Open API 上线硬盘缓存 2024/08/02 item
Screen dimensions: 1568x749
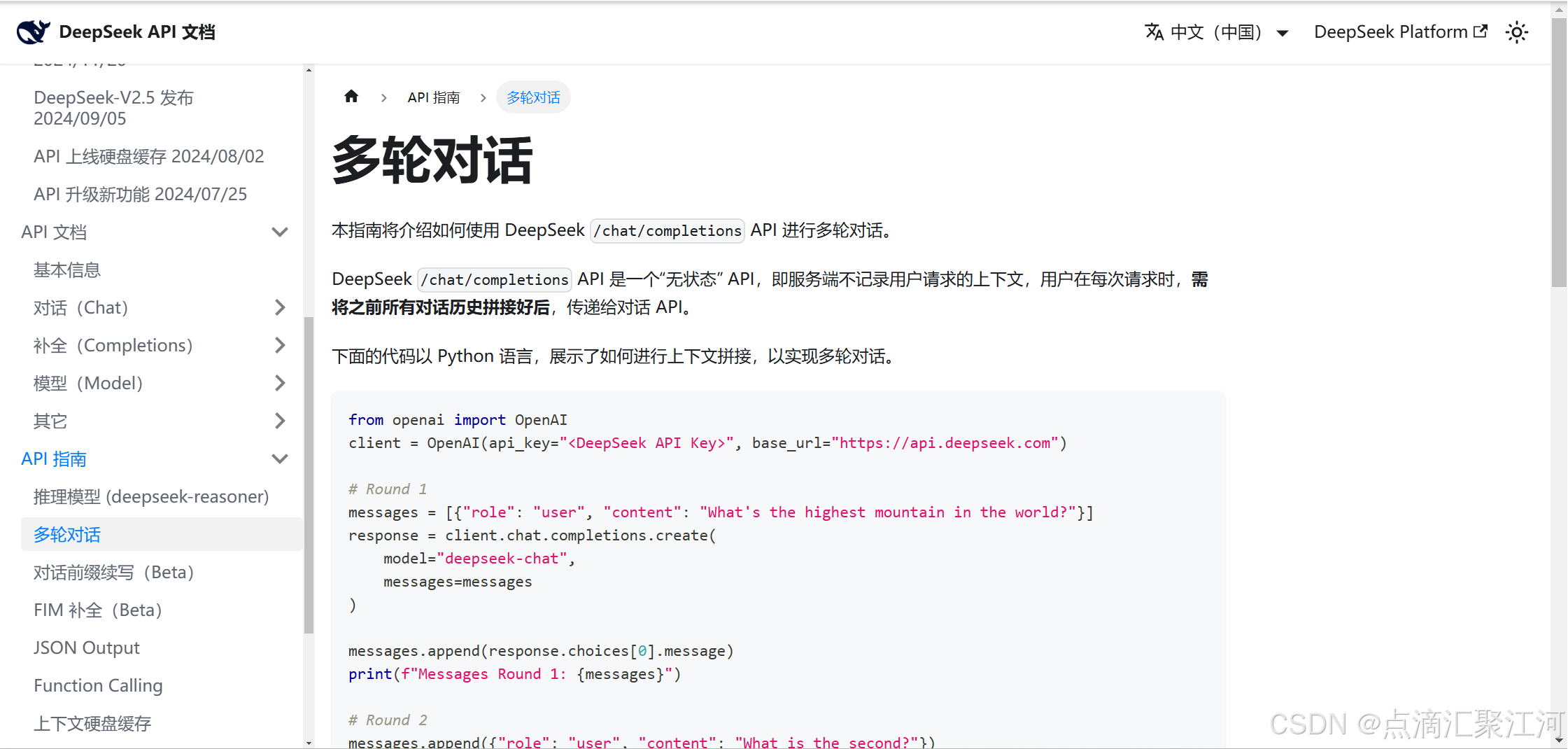click(149, 156)
